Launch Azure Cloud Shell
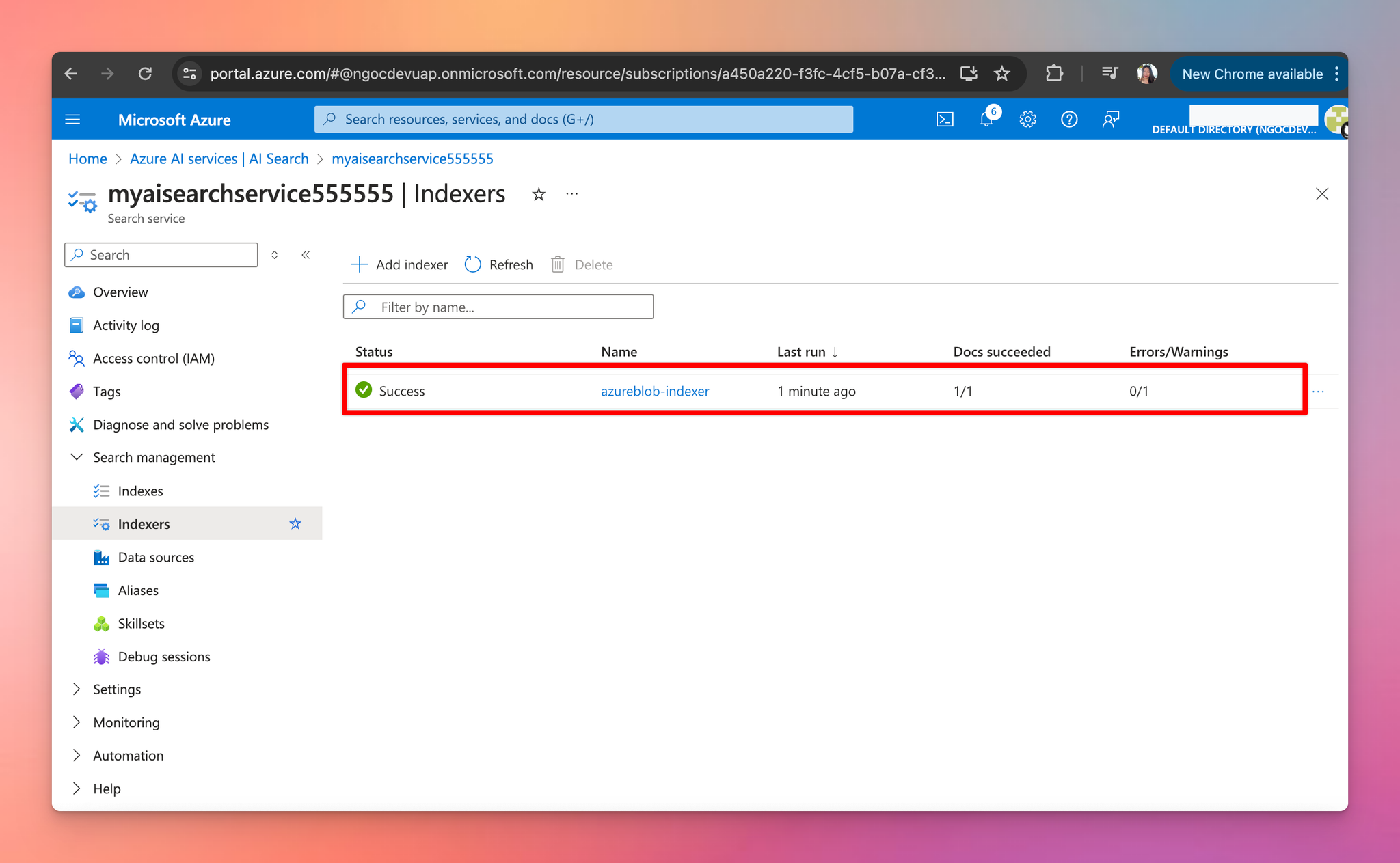1400x863 pixels. coord(945,120)
